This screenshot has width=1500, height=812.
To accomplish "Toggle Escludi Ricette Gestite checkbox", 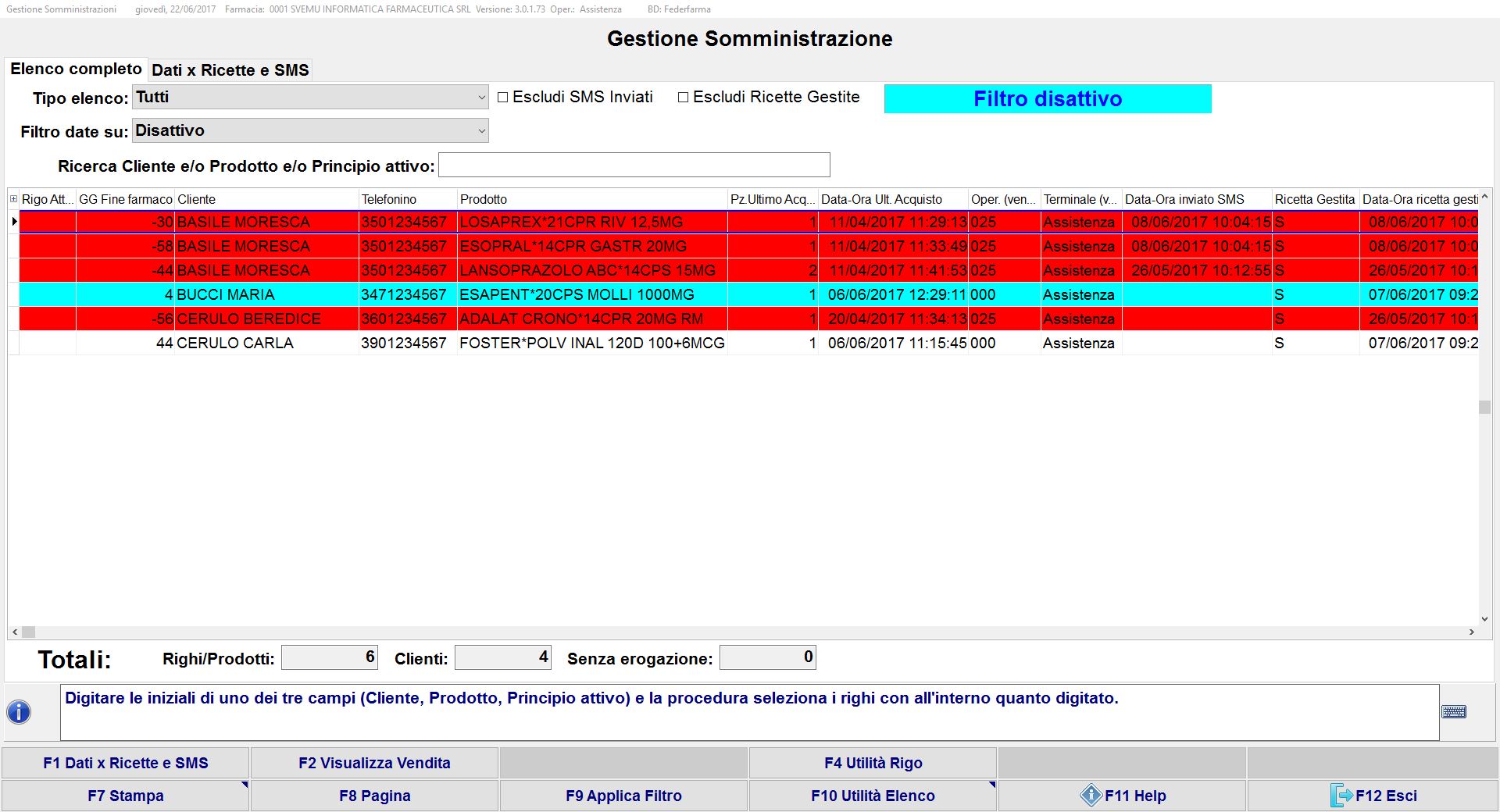I will [683, 98].
